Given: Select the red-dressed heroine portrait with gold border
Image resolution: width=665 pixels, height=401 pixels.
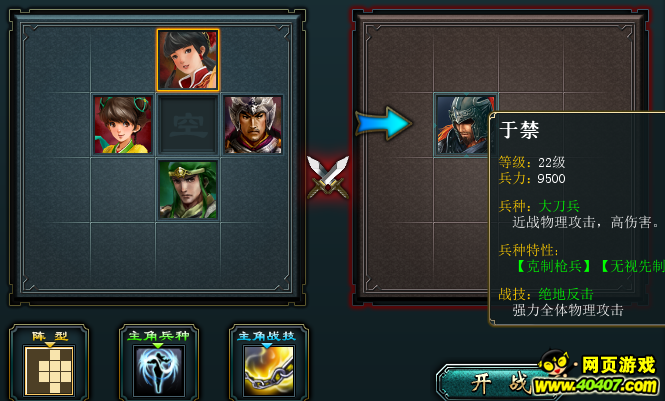Looking at the screenshot, I should (x=188, y=60).
